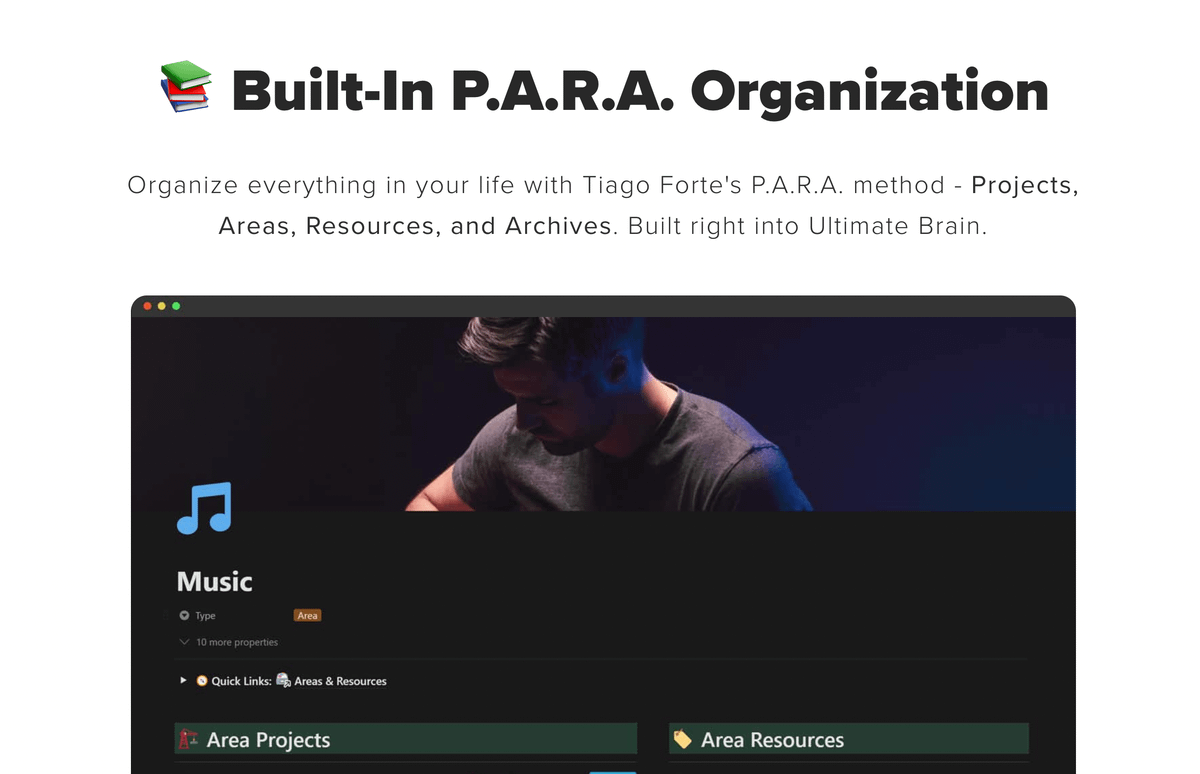
Task: Open the Areas & Resources link
Action: click(340, 681)
